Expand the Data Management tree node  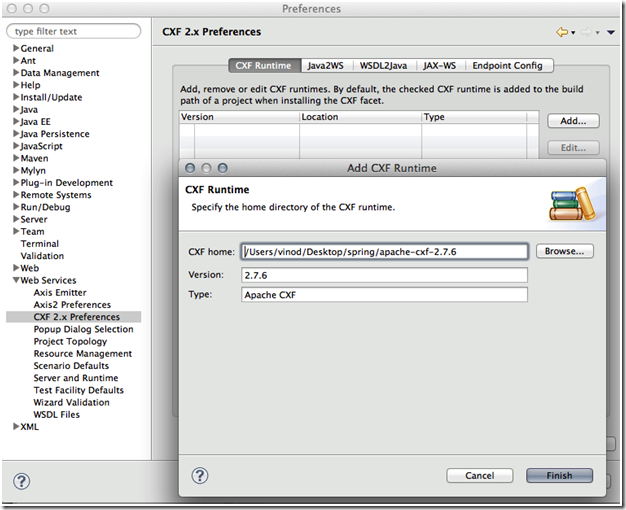[x=16, y=72]
